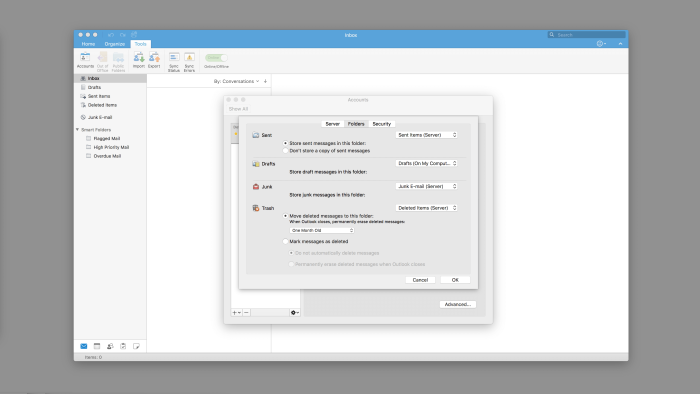Select Permanently erase deleted messages when Outlook closes
This screenshot has width=700, height=394.
click(291, 264)
